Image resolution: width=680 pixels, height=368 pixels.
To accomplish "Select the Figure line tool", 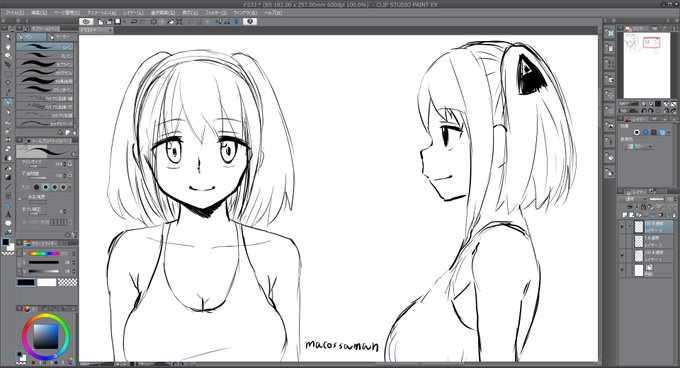I will tap(8, 186).
